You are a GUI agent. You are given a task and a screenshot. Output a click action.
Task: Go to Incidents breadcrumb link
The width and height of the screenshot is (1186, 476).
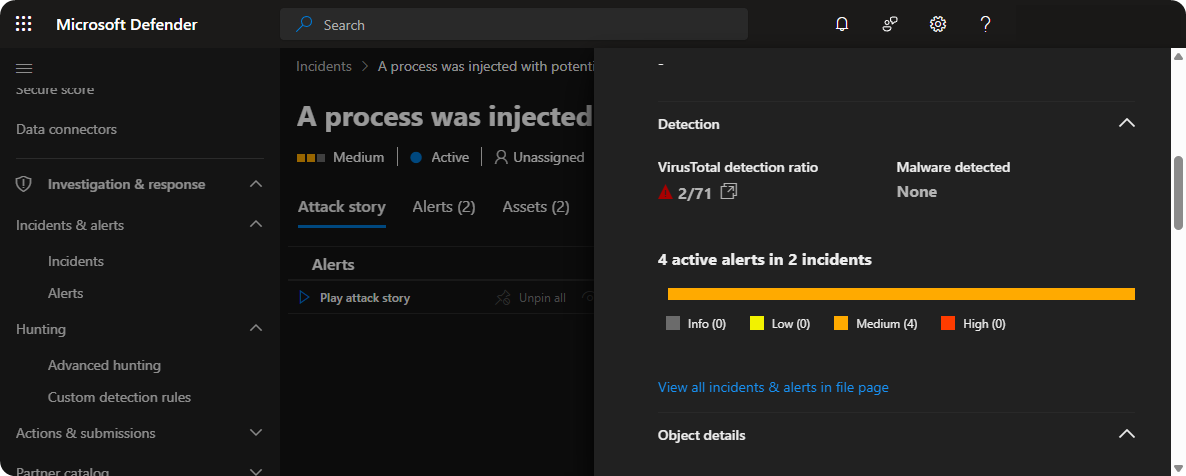coord(324,66)
